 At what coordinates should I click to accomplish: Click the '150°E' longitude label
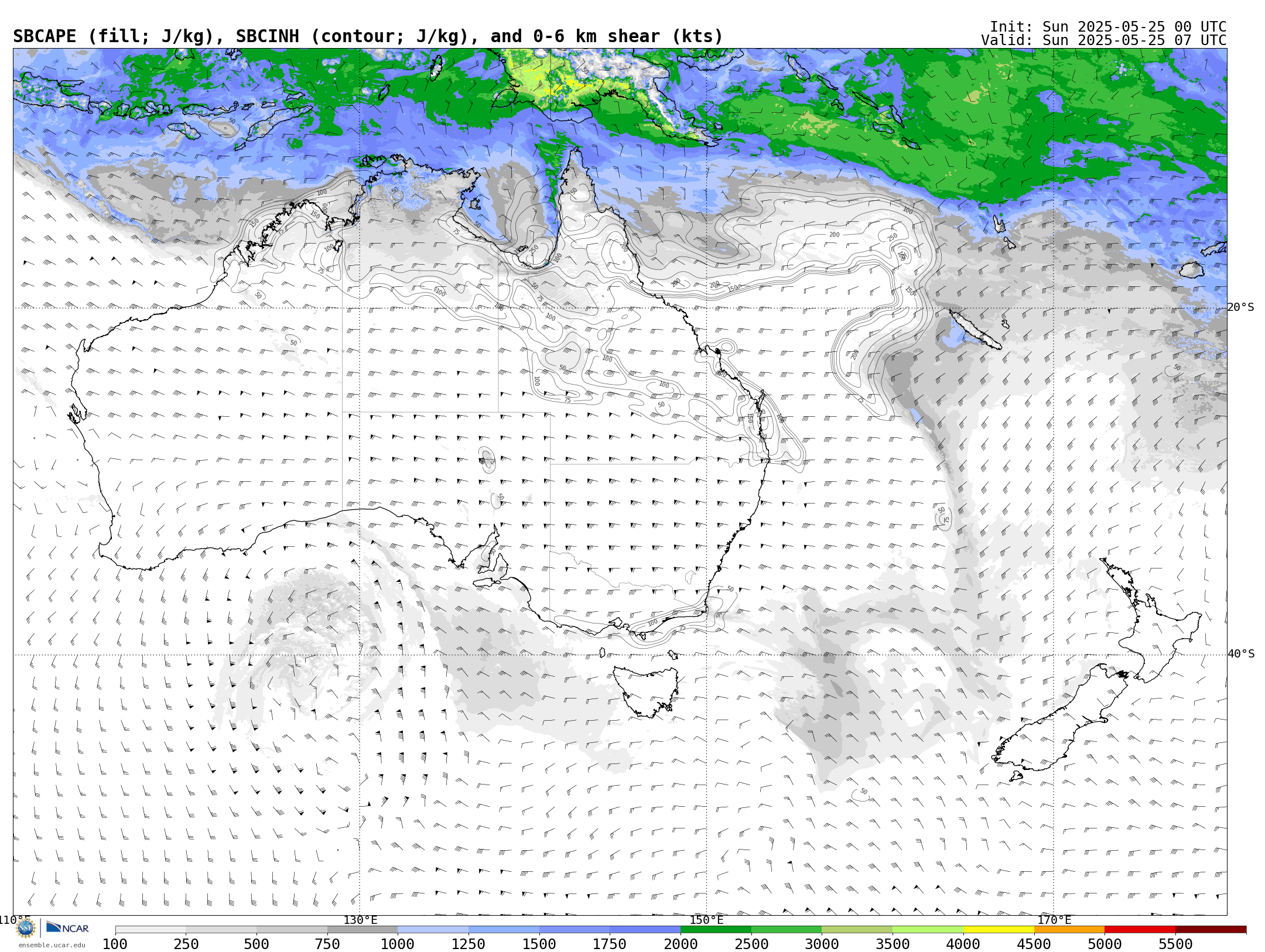tap(706, 920)
